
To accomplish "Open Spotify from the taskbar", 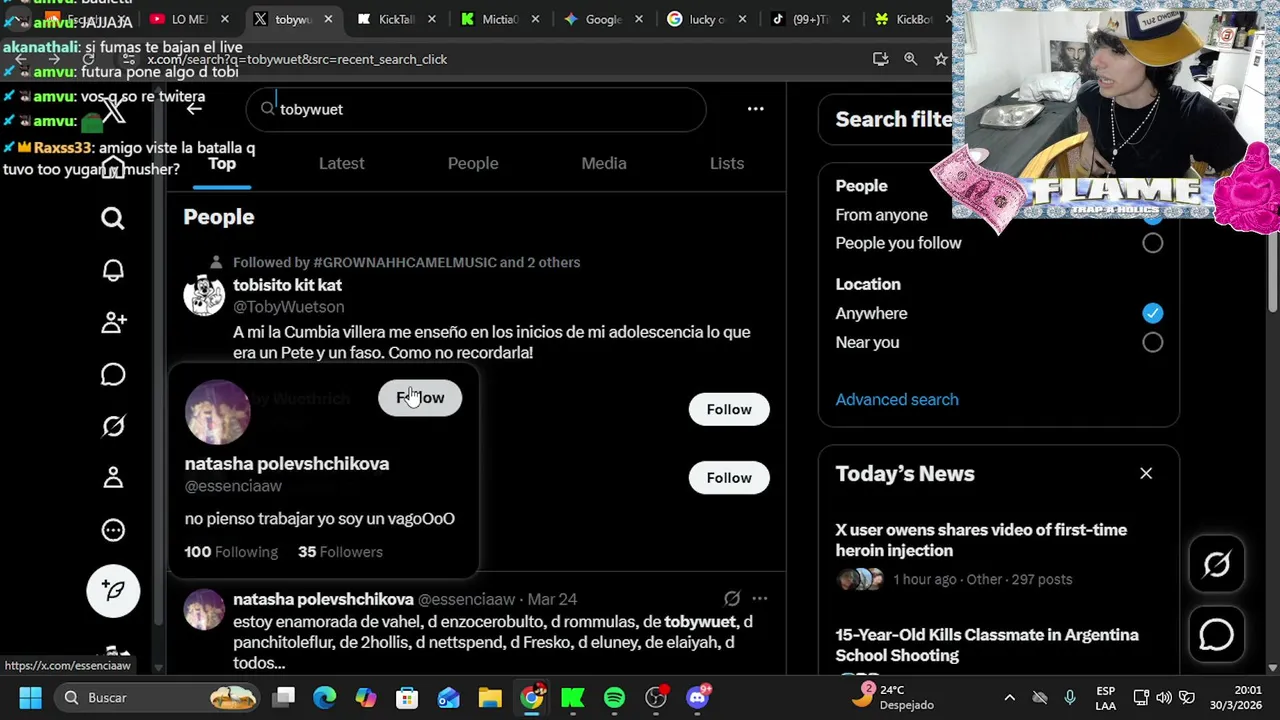I will 614,697.
